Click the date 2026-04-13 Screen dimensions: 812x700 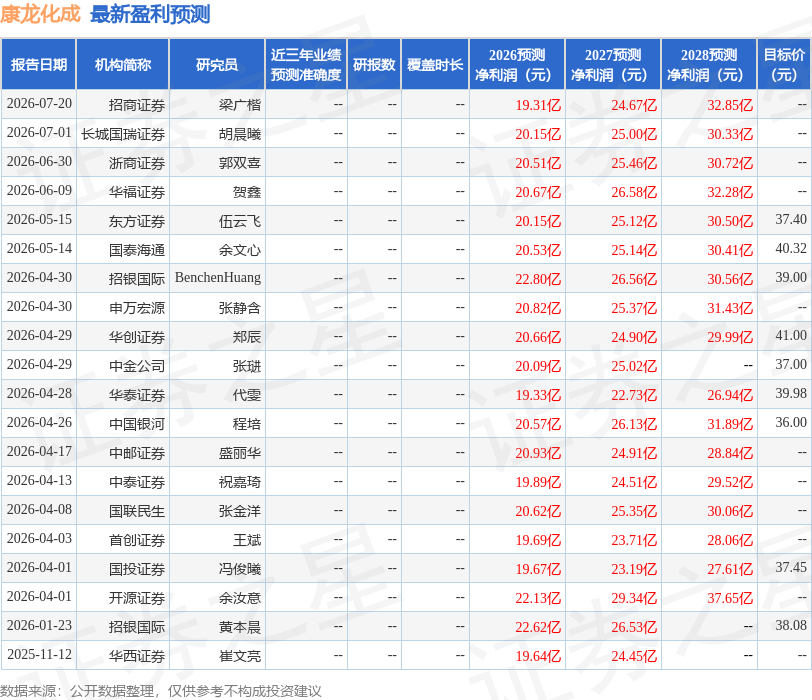[39, 480]
